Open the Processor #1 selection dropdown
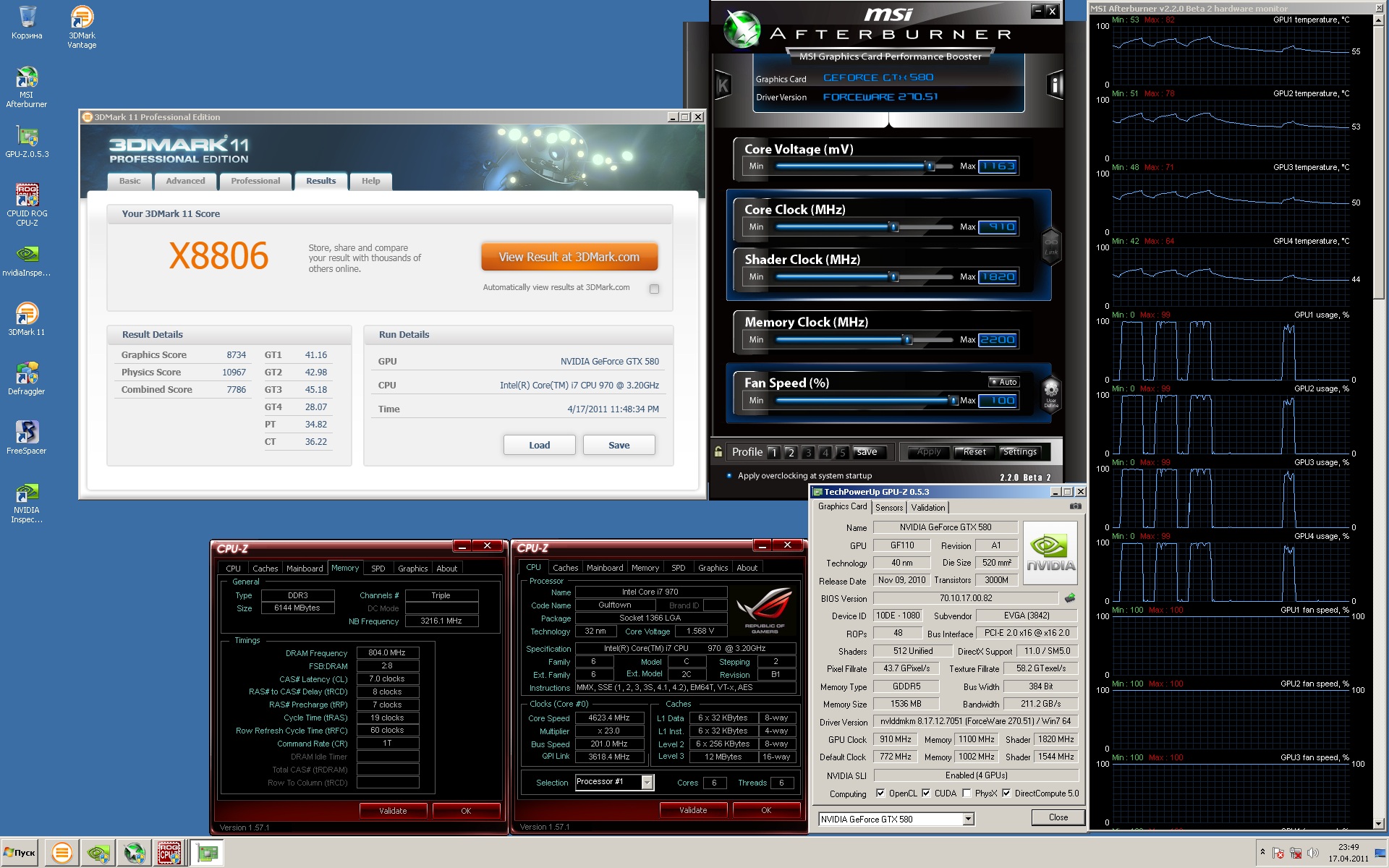Screen dimensions: 1389x868 (647, 782)
